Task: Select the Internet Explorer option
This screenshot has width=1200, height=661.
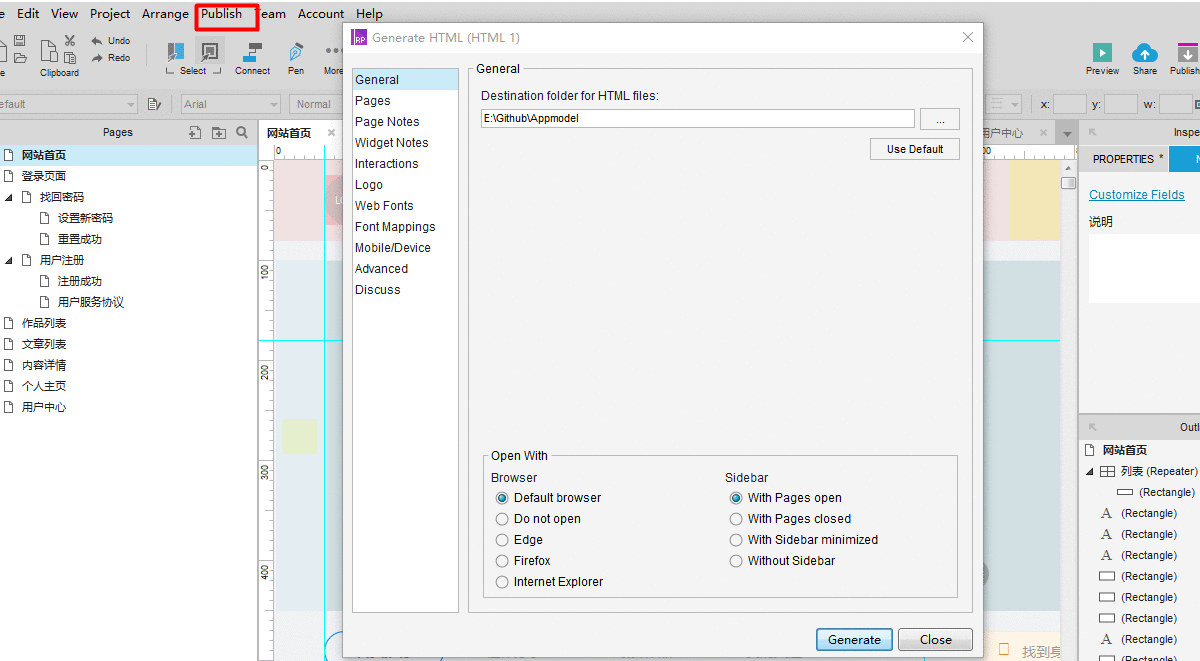Action: (502, 582)
